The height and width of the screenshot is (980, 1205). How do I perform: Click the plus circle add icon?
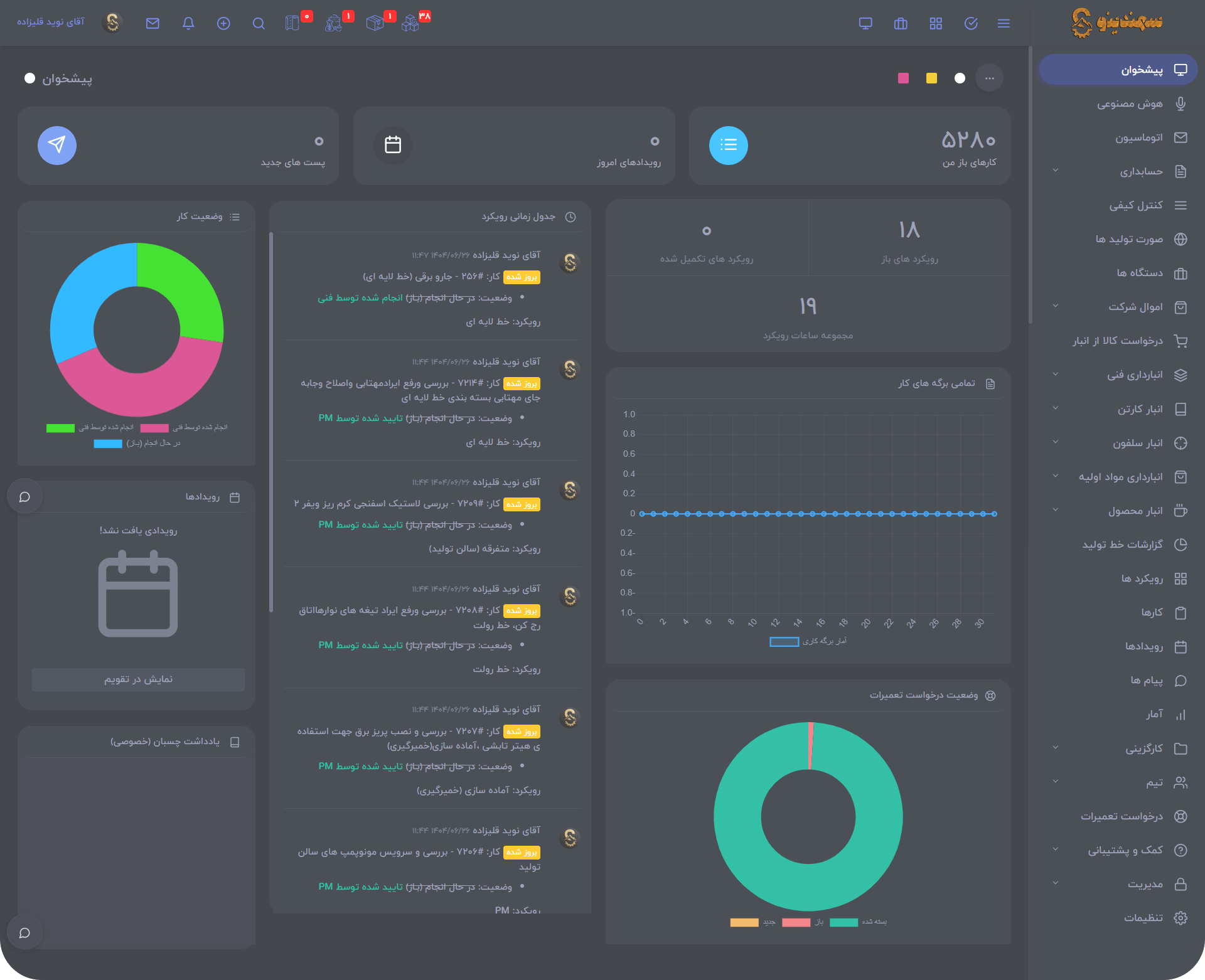[223, 23]
